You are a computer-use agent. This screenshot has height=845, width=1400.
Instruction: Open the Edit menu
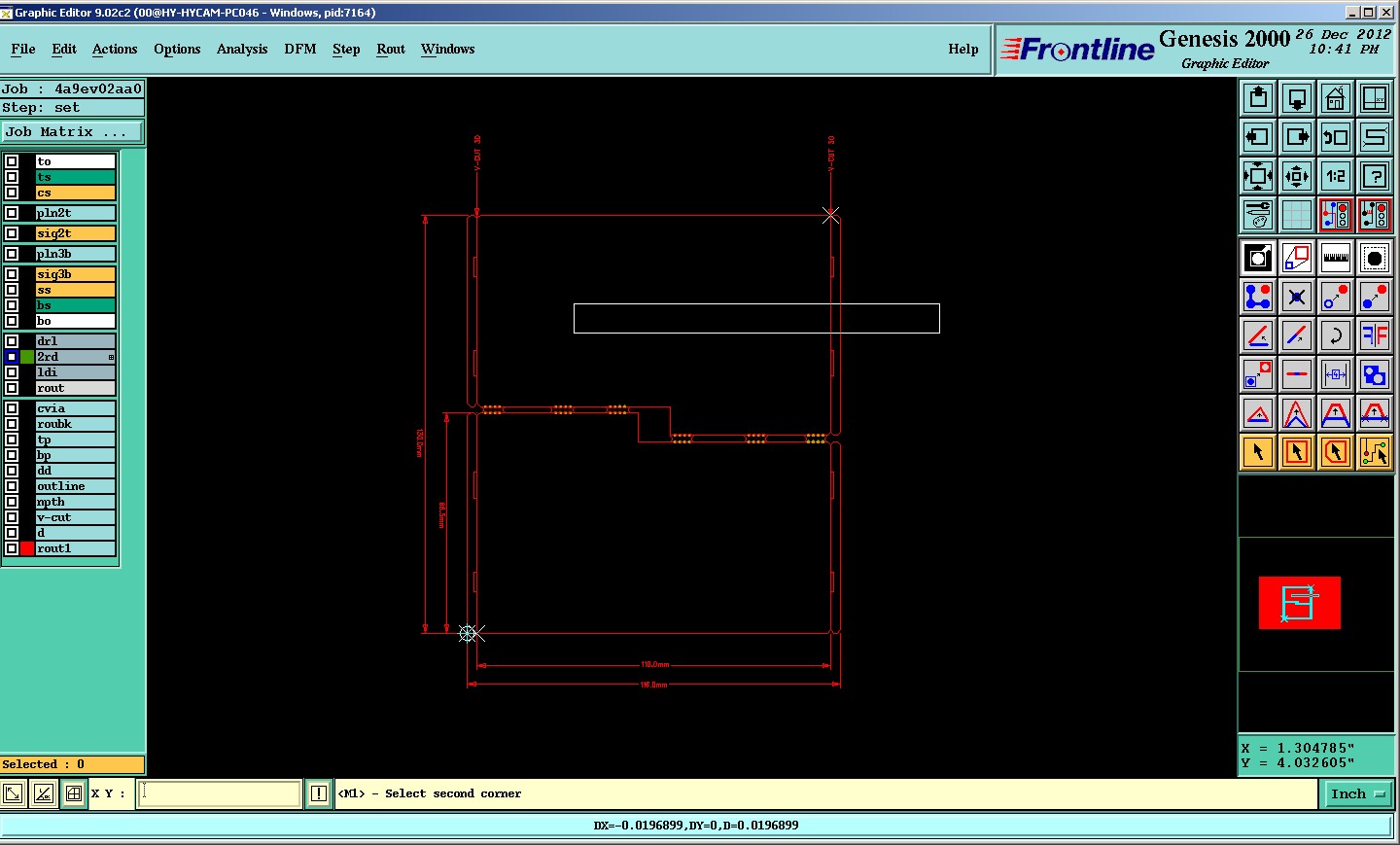click(x=64, y=49)
